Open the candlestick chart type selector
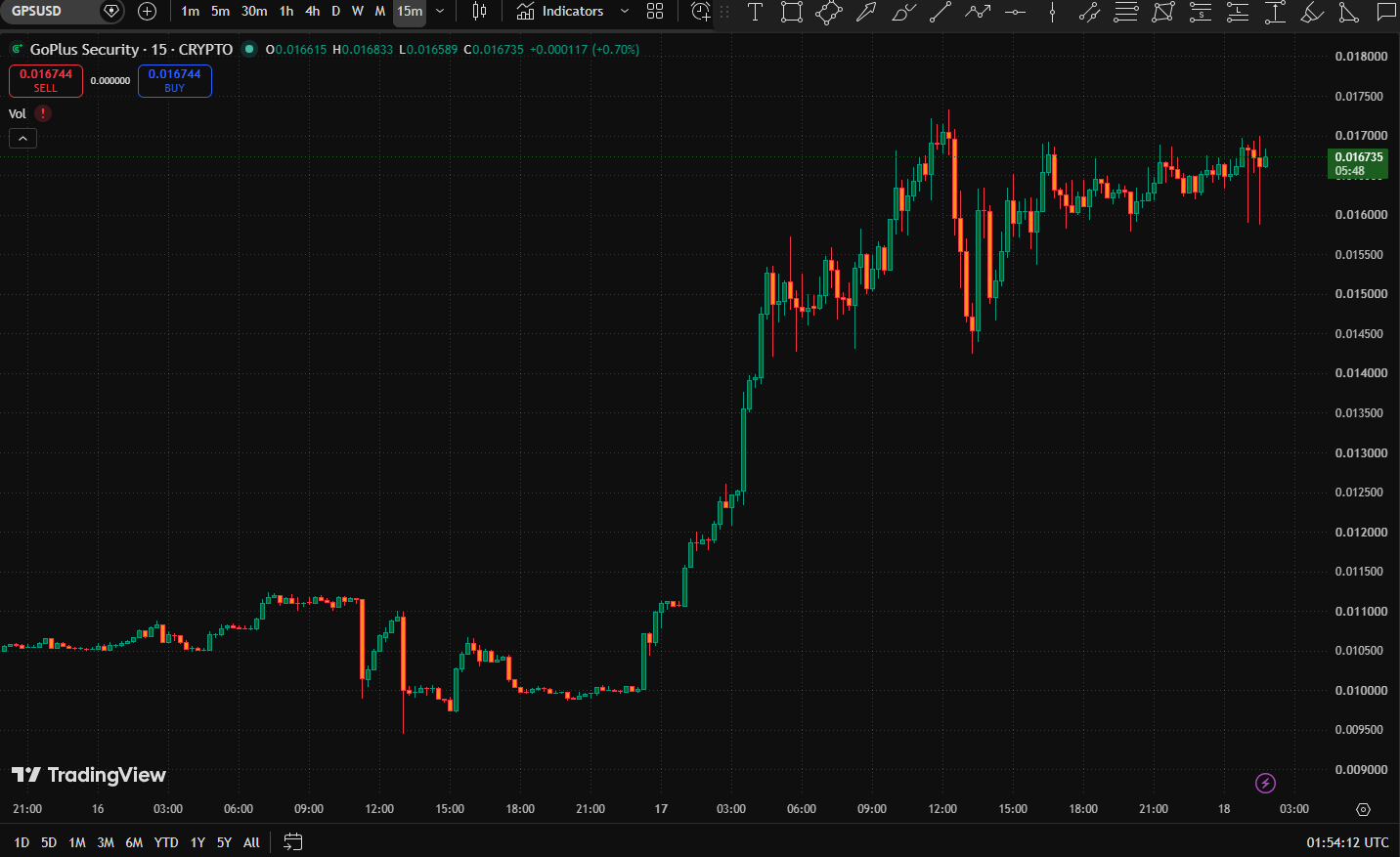Viewport: 1400px width, 857px height. point(479,12)
